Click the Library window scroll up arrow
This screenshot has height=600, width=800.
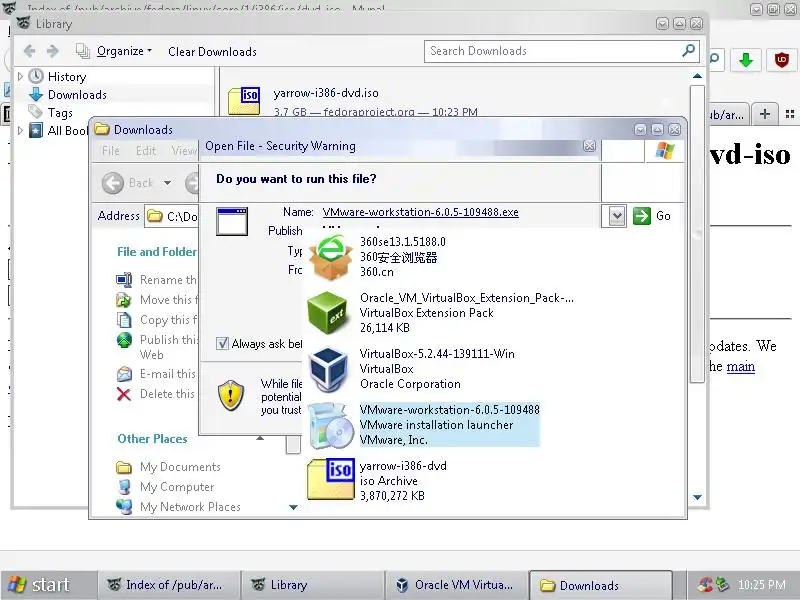coord(697,76)
